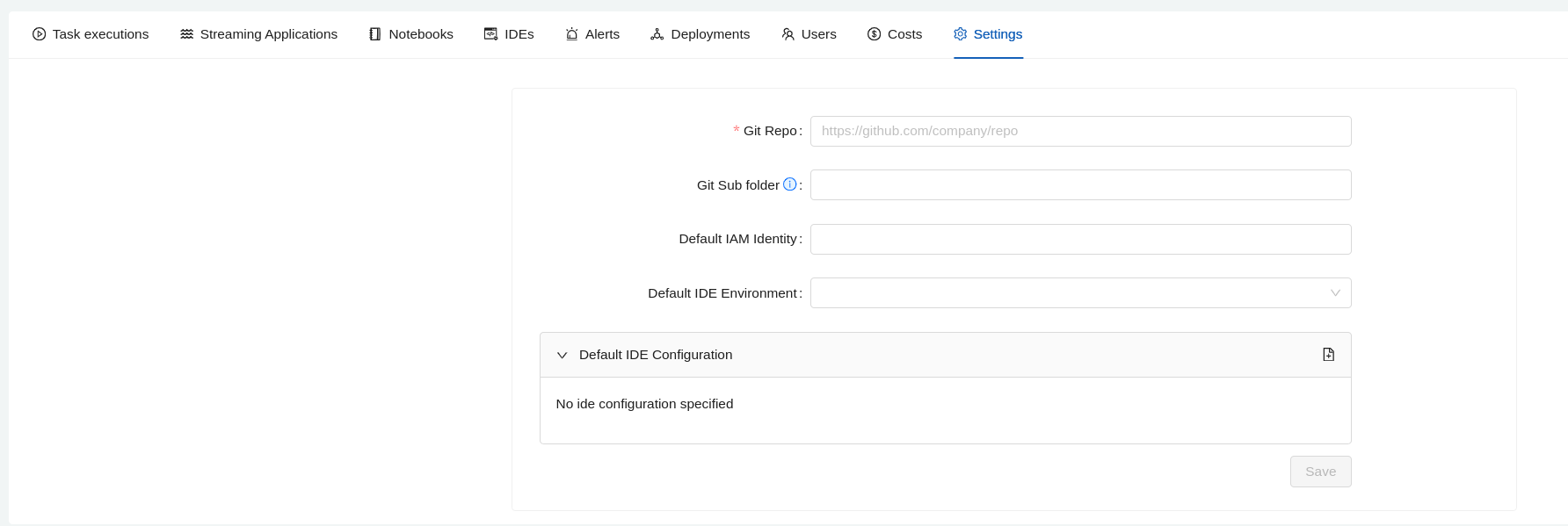Click the Task executions play icon

[x=39, y=34]
